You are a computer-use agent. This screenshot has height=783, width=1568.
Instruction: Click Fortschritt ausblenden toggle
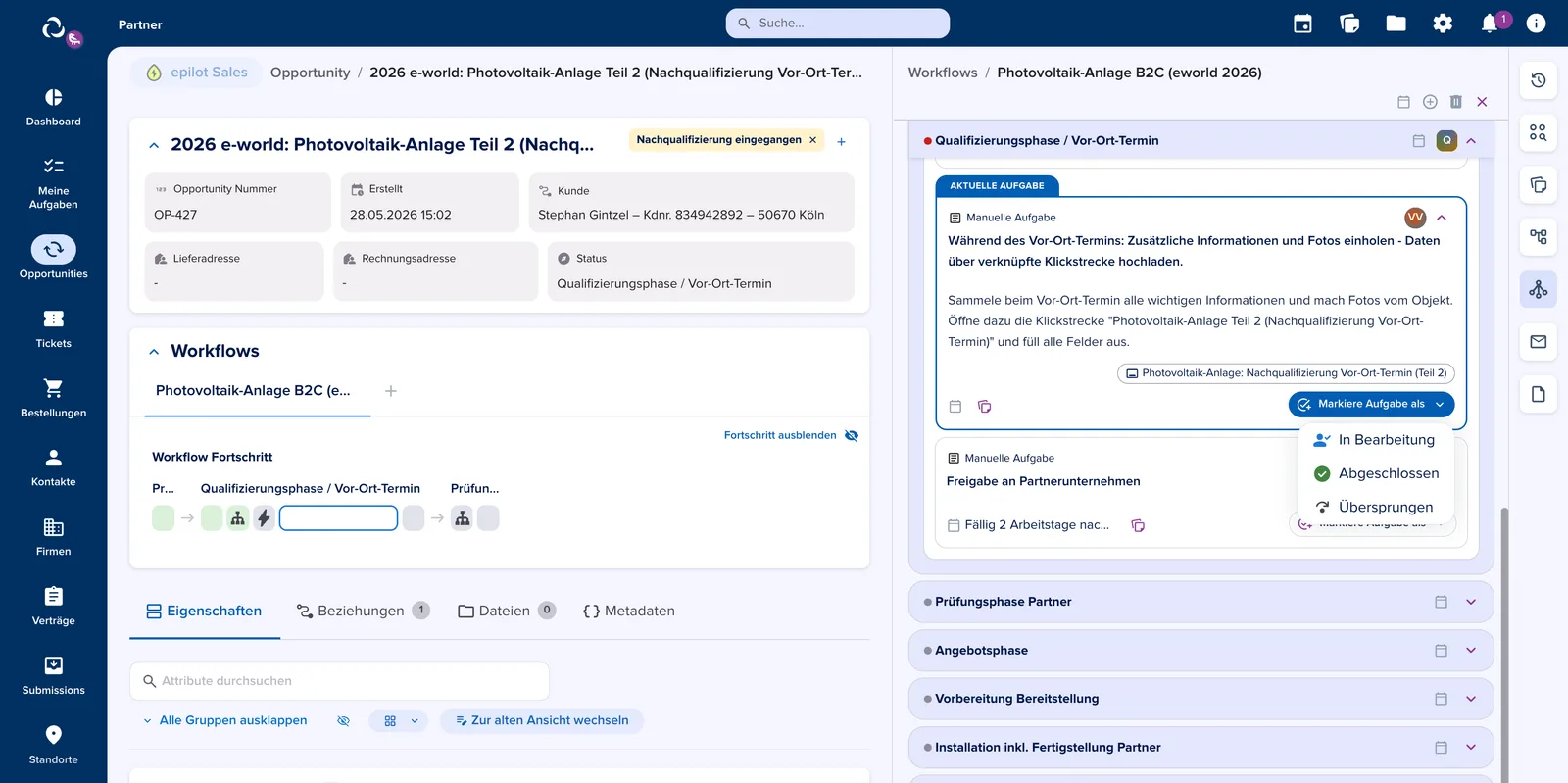pos(791,435)
